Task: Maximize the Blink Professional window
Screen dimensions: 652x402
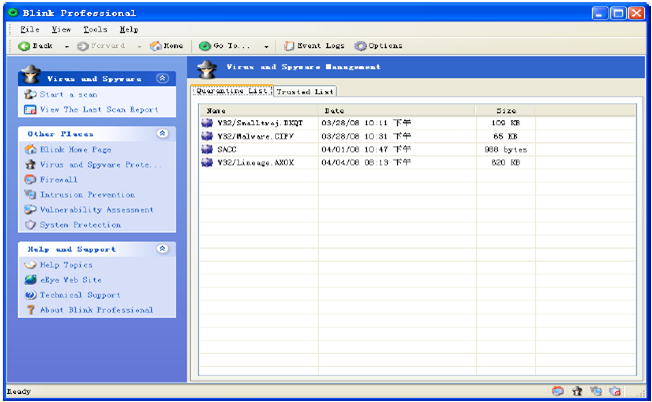Action: [618, 13]
